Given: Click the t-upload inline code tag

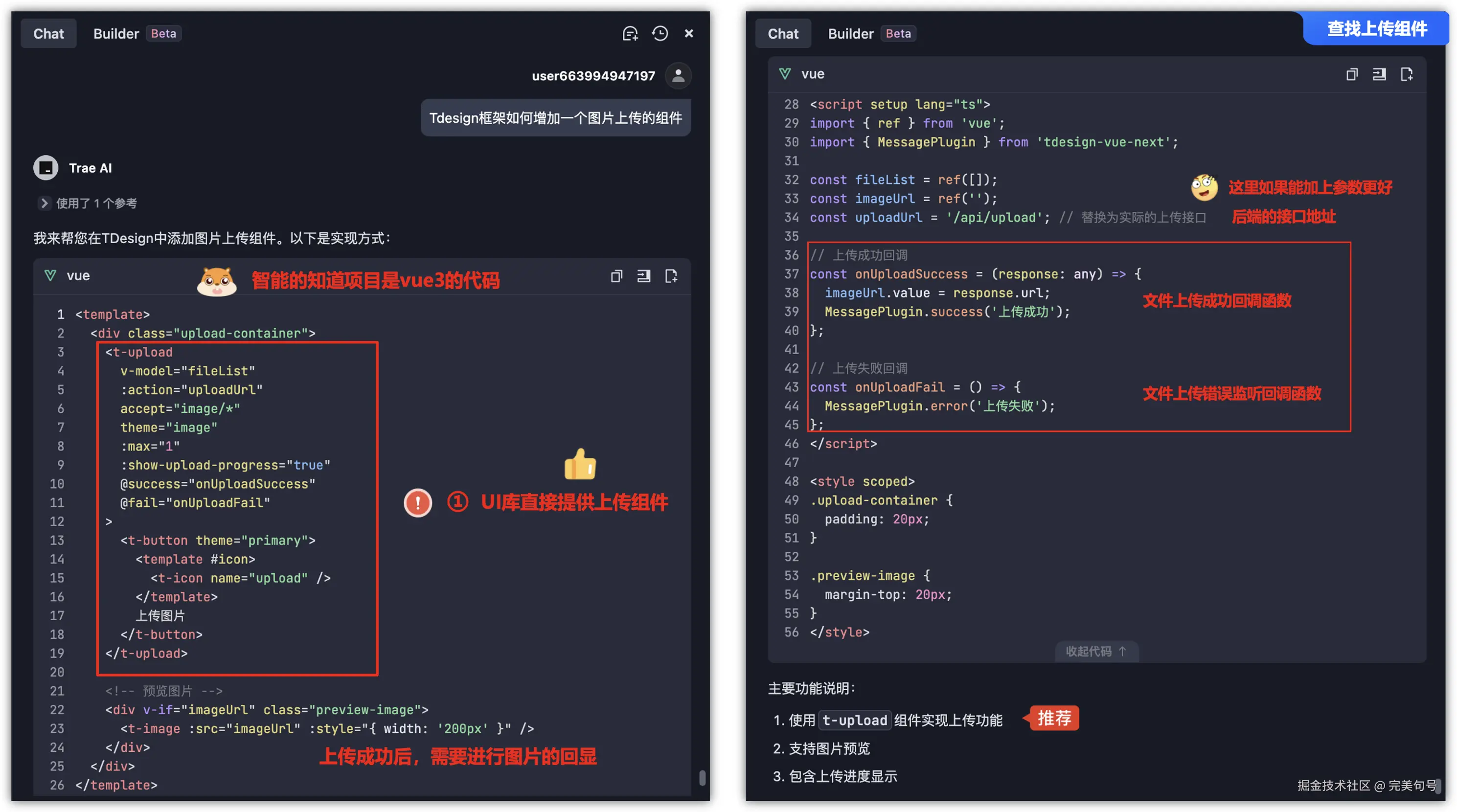Looking at the screenshot, I should click(854, 720).
